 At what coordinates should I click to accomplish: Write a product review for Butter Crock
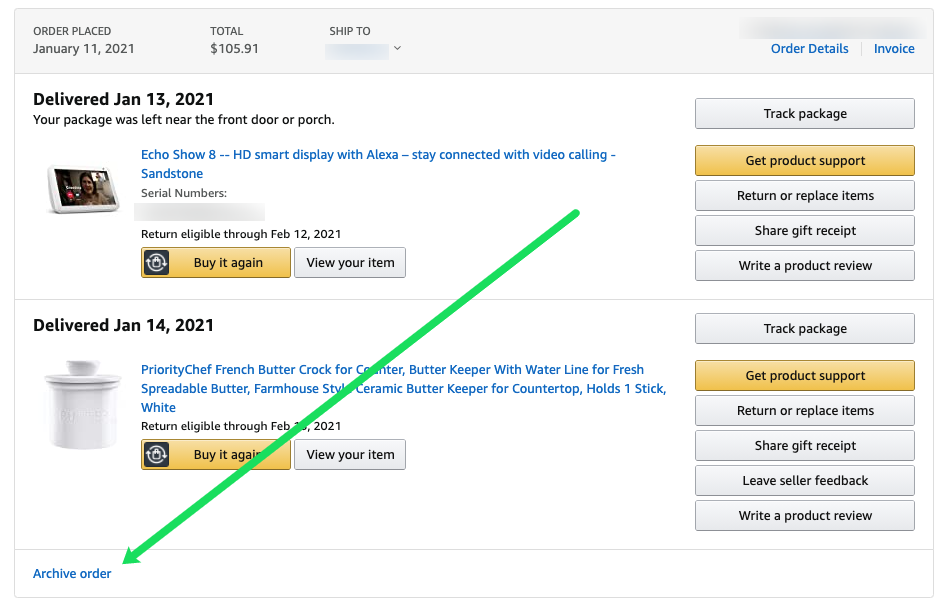805,516
